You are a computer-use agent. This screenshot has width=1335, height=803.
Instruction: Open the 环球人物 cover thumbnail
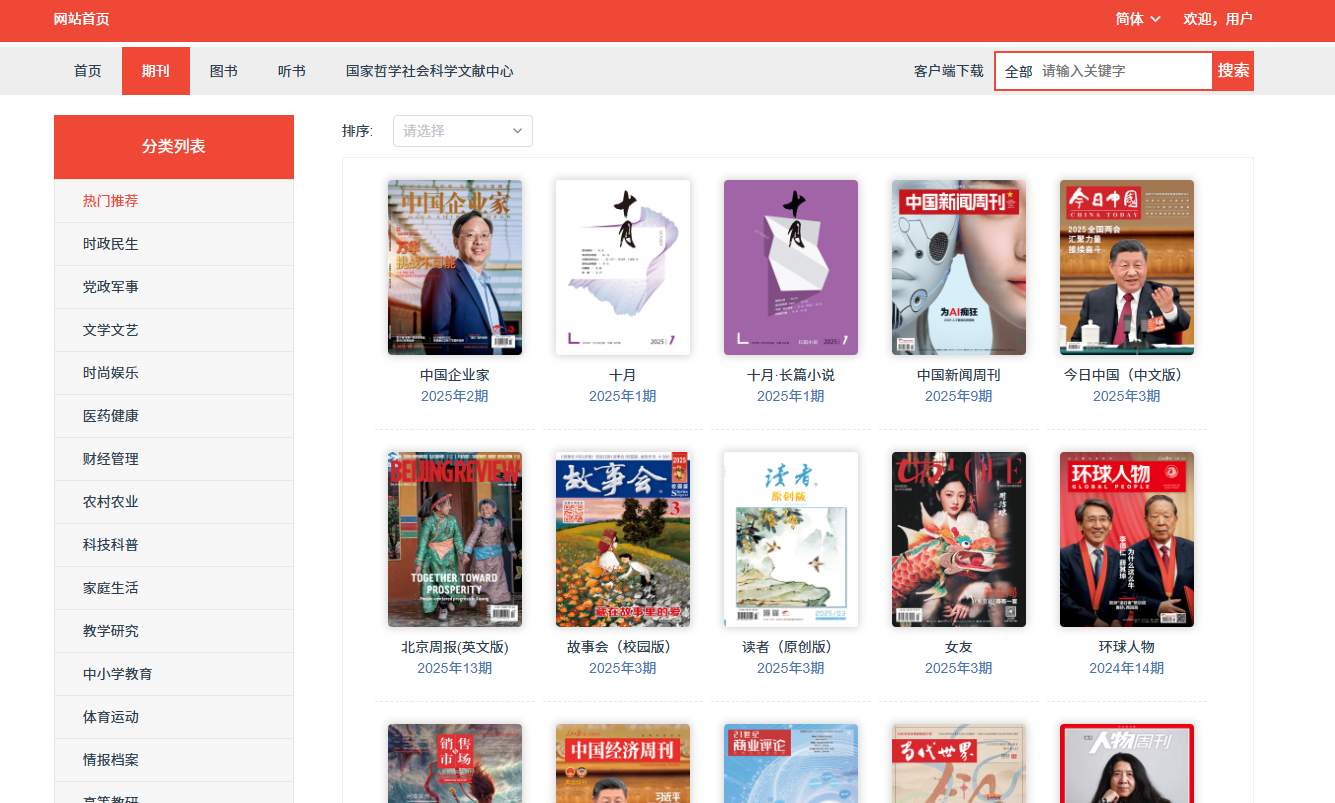[1127, 539]
